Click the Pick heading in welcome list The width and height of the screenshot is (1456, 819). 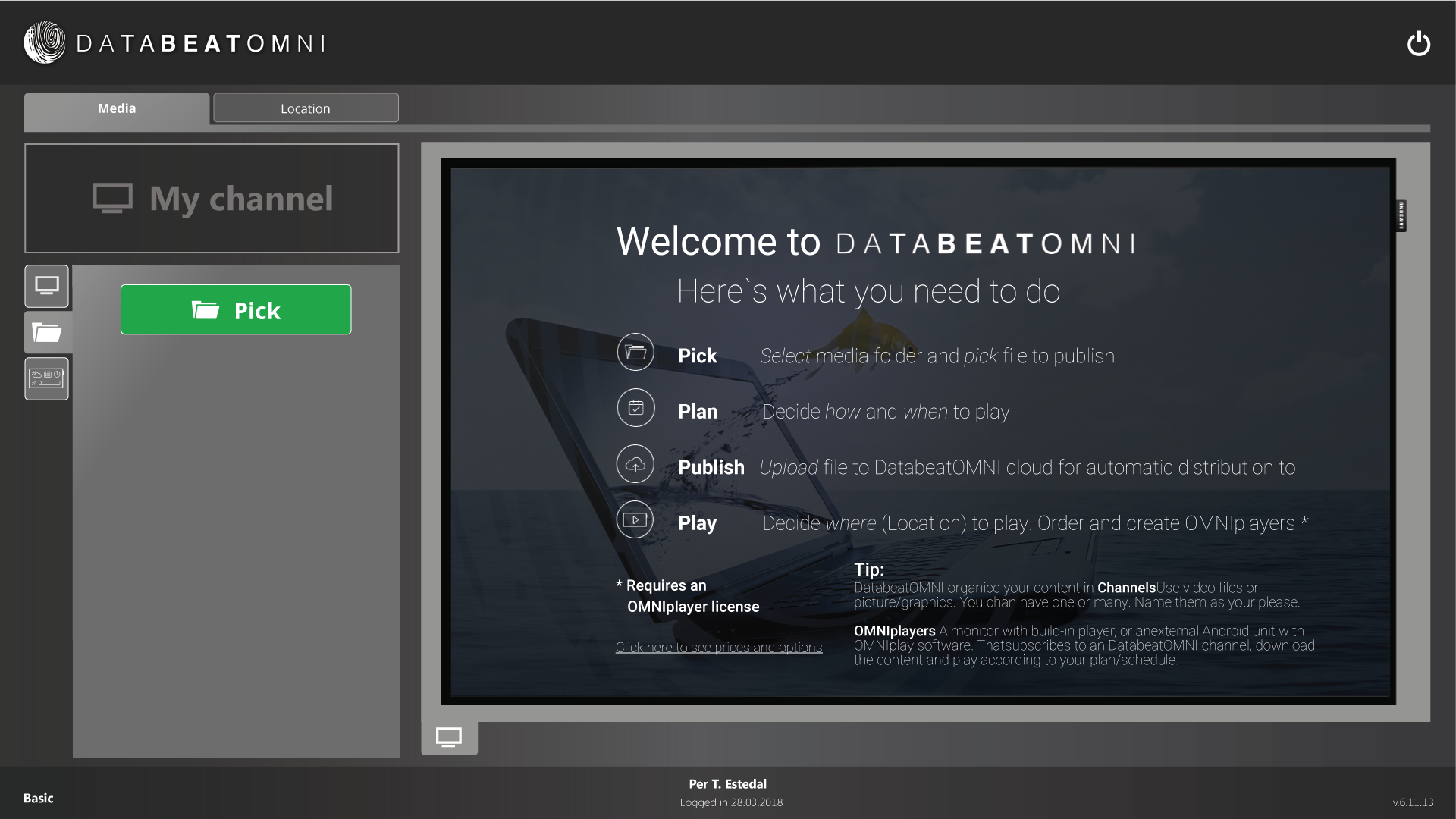tap(698, 356)
